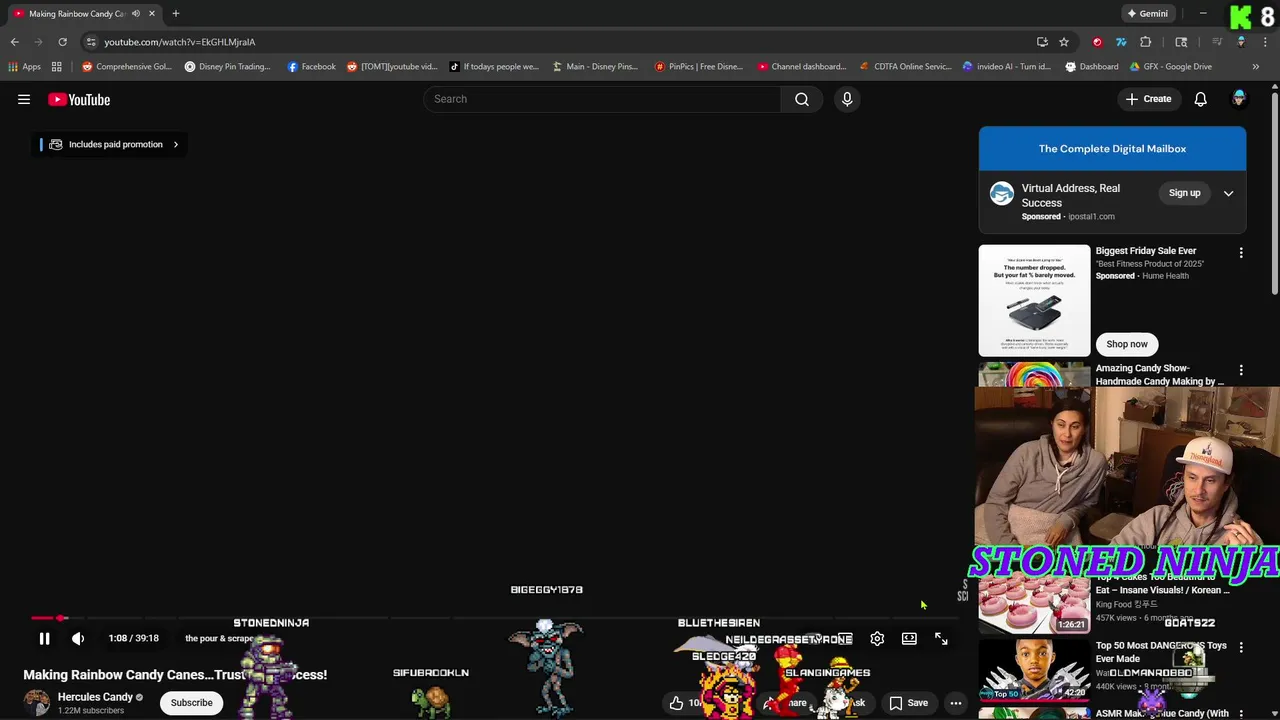Save the video to a playlist
The height and width of the screenshot is (720, 1280).
coord(909,703)
